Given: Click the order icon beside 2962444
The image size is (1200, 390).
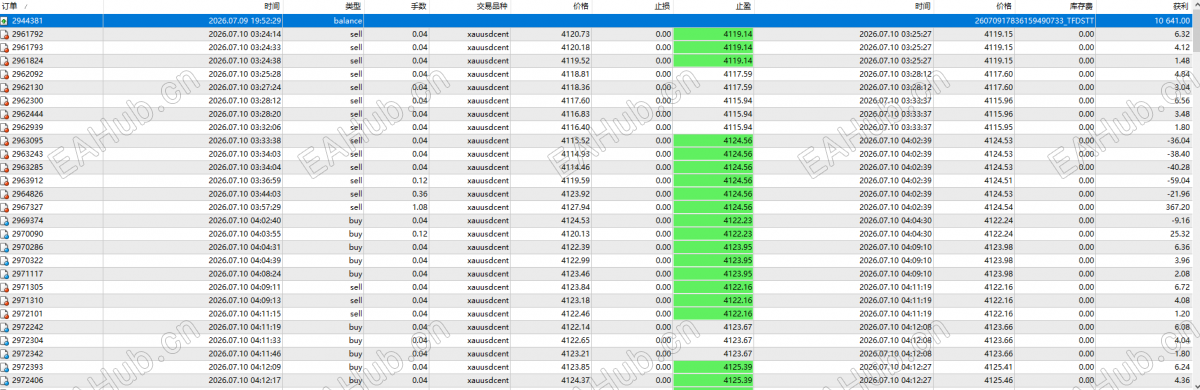Looking at the screenshot, I should tap(5, 114).
